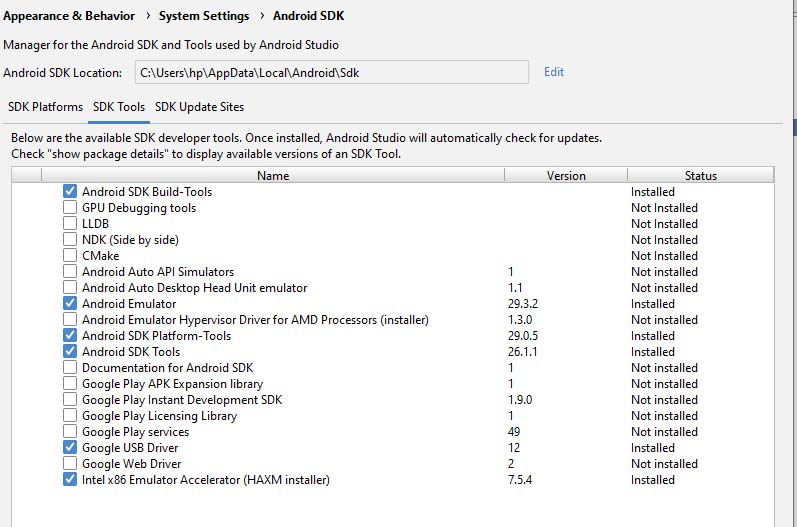Screen dimensions: 797x527
Task: Uncheck the Google USB Driver checkbox
Action: [70, 448]
